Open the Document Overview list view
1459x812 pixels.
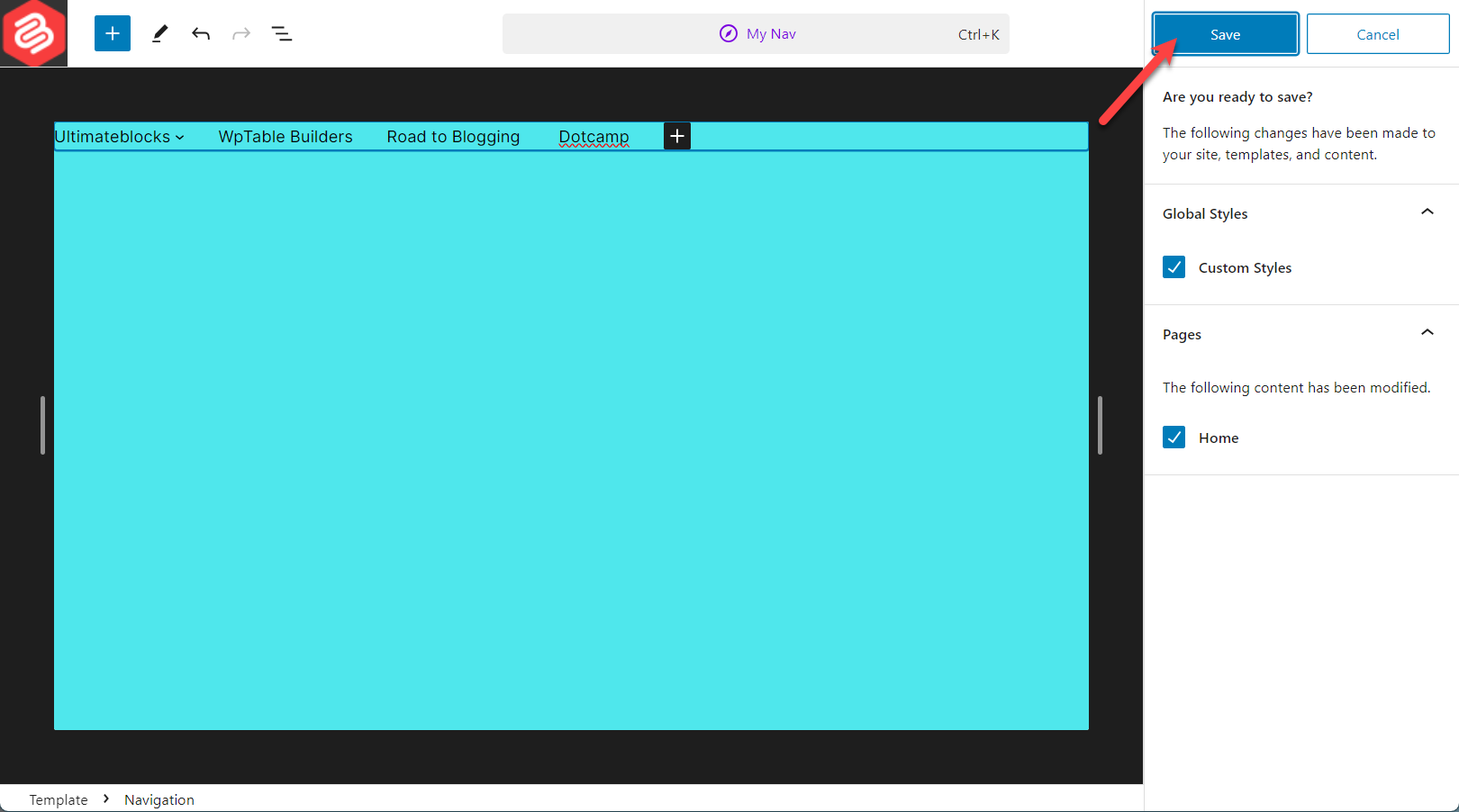[x=282, y=33]
